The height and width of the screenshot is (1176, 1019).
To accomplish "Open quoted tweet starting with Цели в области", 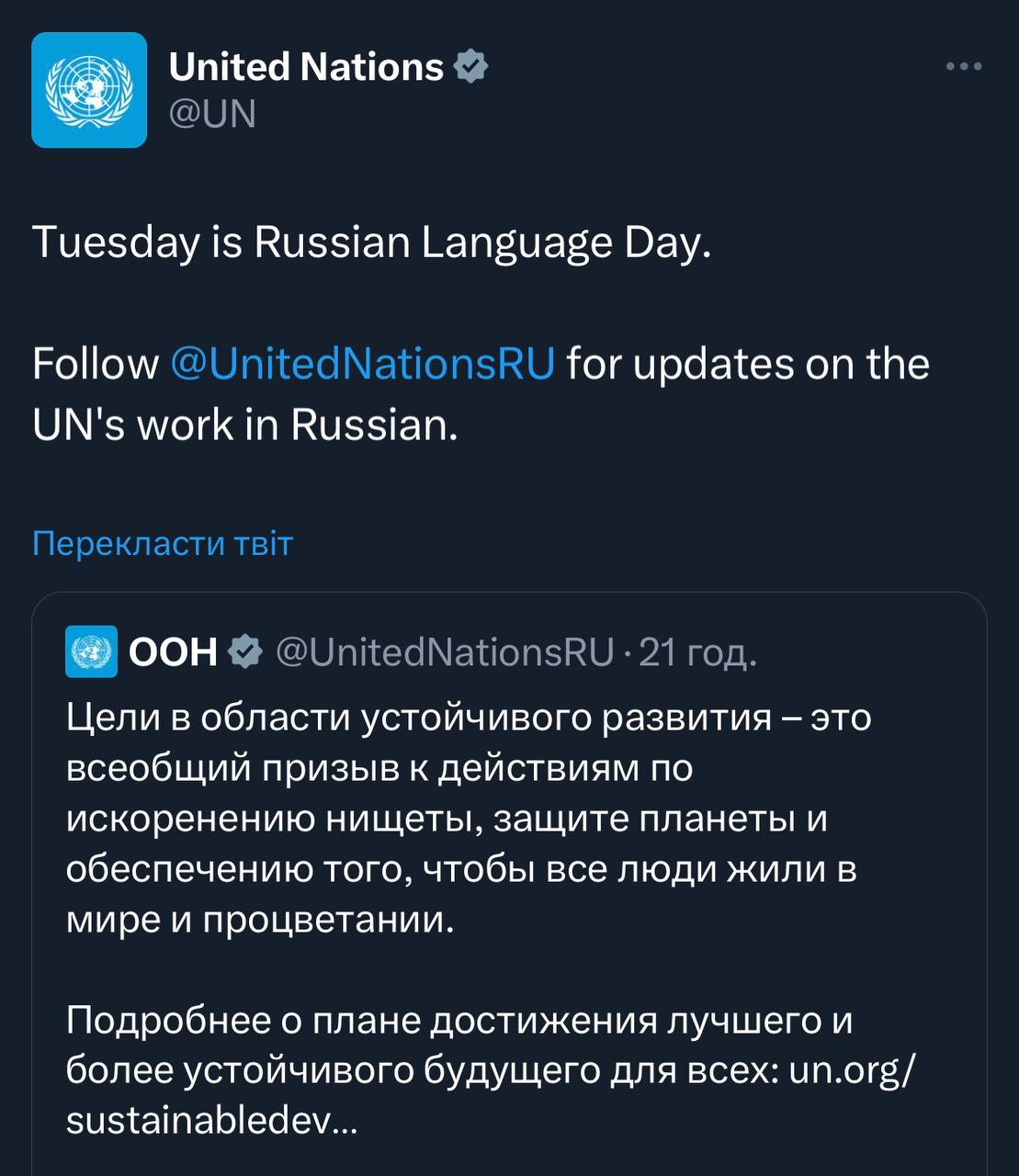I will (469, 718).
